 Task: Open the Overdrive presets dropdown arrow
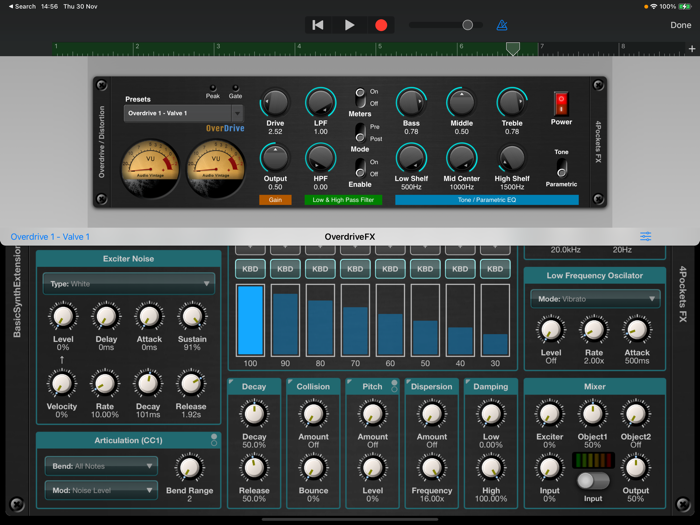click(x=238, y=113)
